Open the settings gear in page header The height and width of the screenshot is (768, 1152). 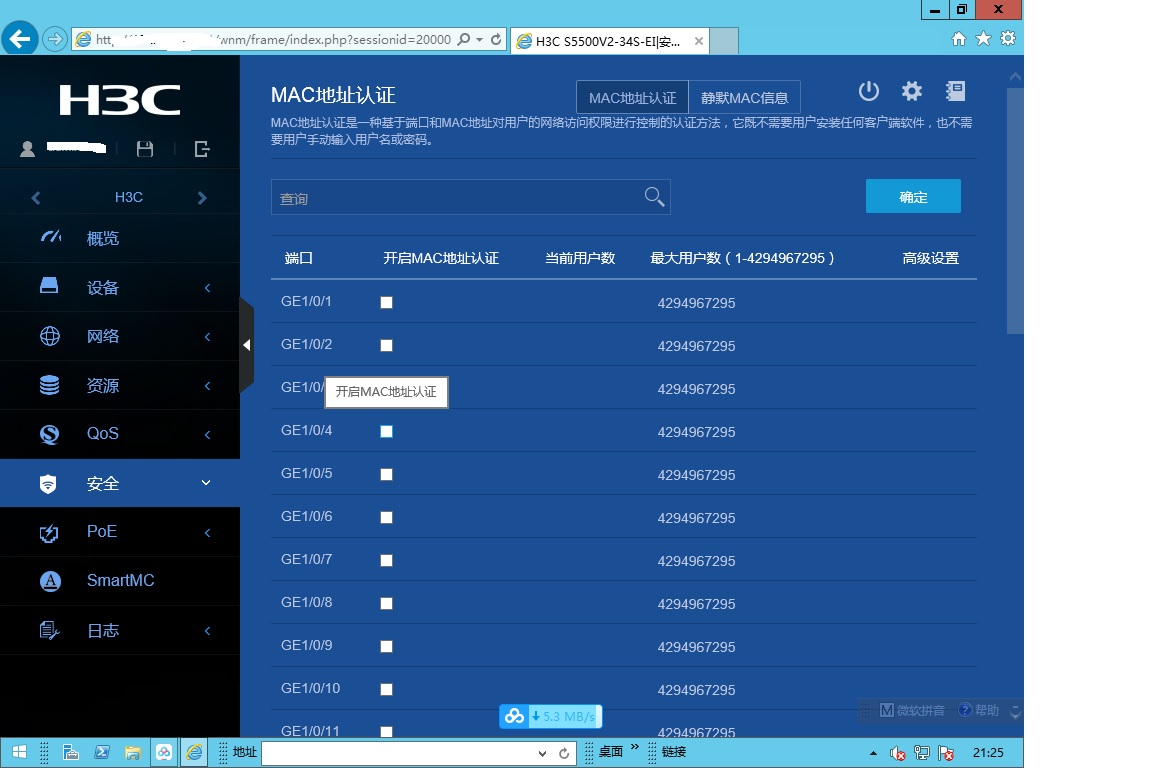pos(912,91)
